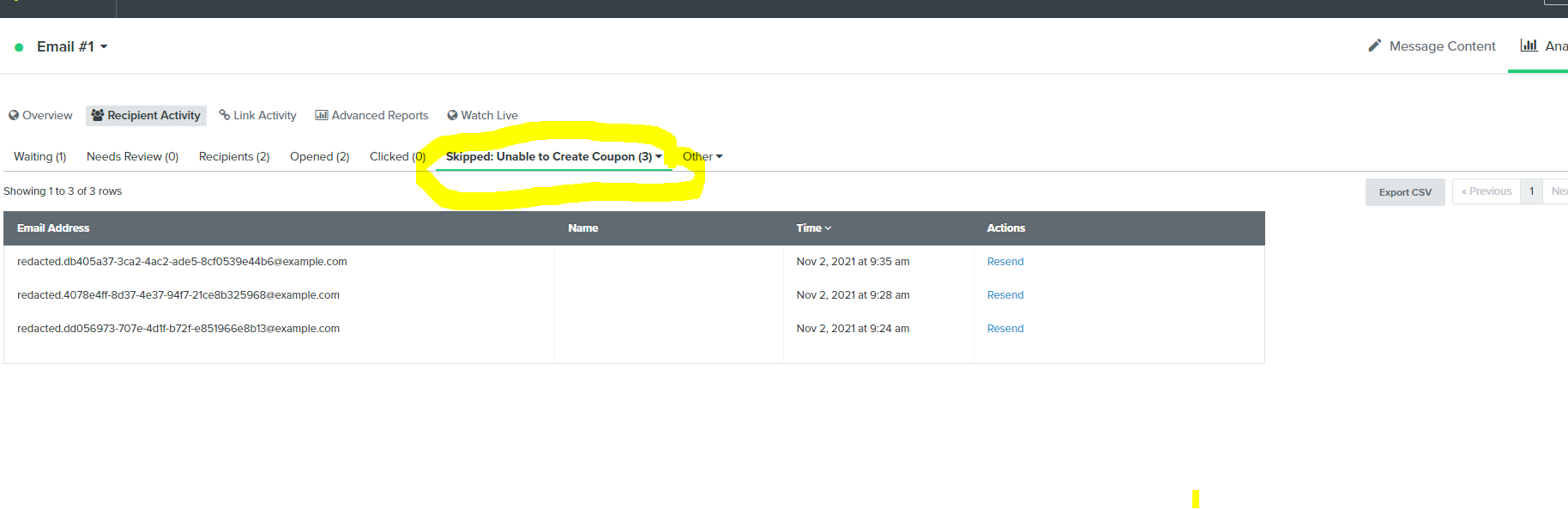Click the time Nov 2, 2021 at 9:28 am
This screenshot has height=509, width=1568.
coord(853,295)
